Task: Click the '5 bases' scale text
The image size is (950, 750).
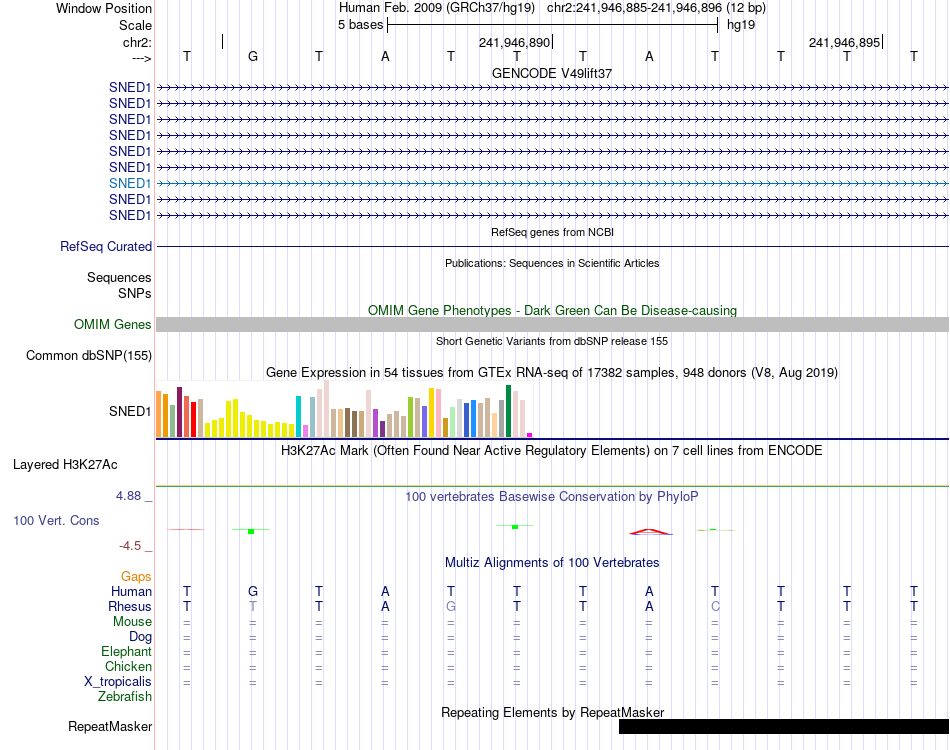Action: pos(360,25)
